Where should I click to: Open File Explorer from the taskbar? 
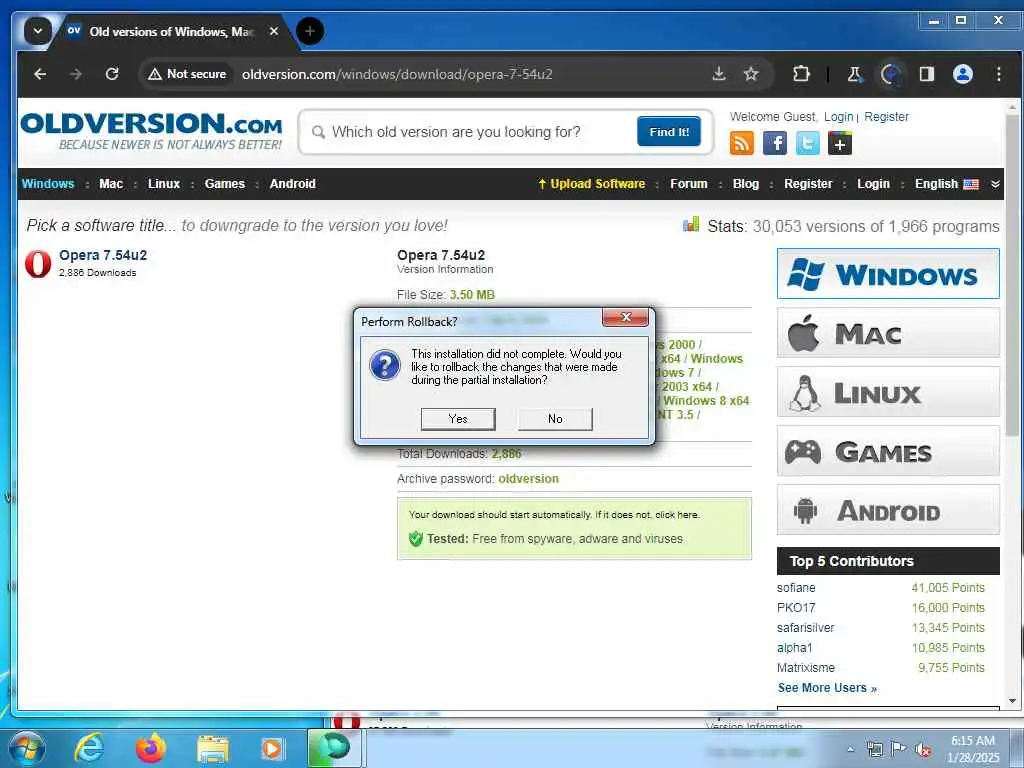213,749
